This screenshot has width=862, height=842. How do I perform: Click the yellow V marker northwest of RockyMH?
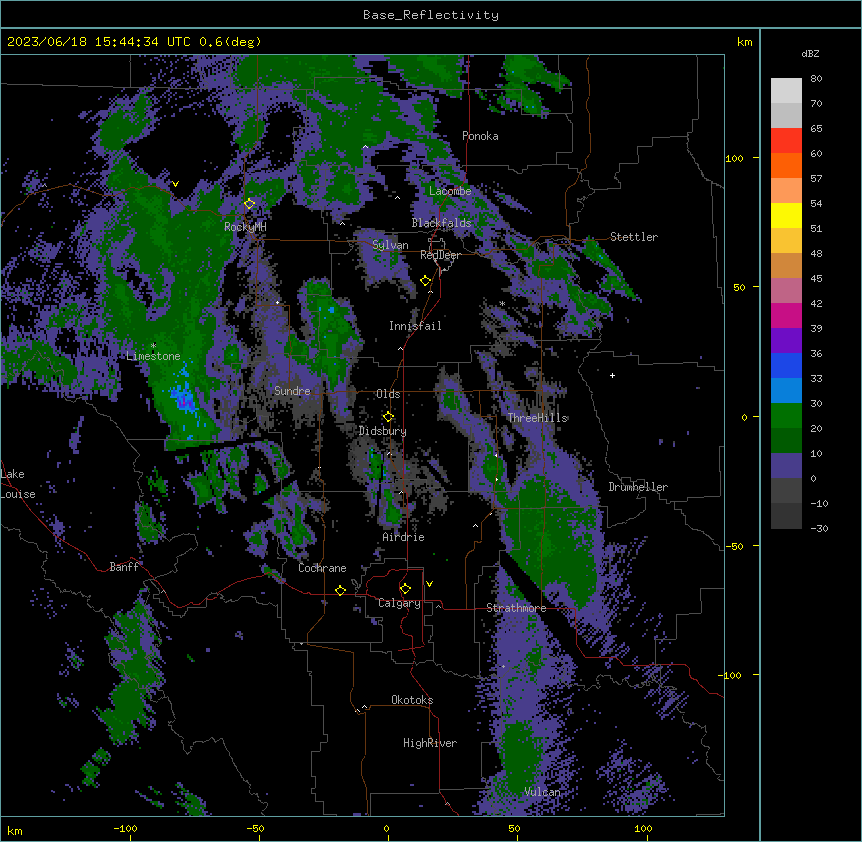tap(175, 184)
